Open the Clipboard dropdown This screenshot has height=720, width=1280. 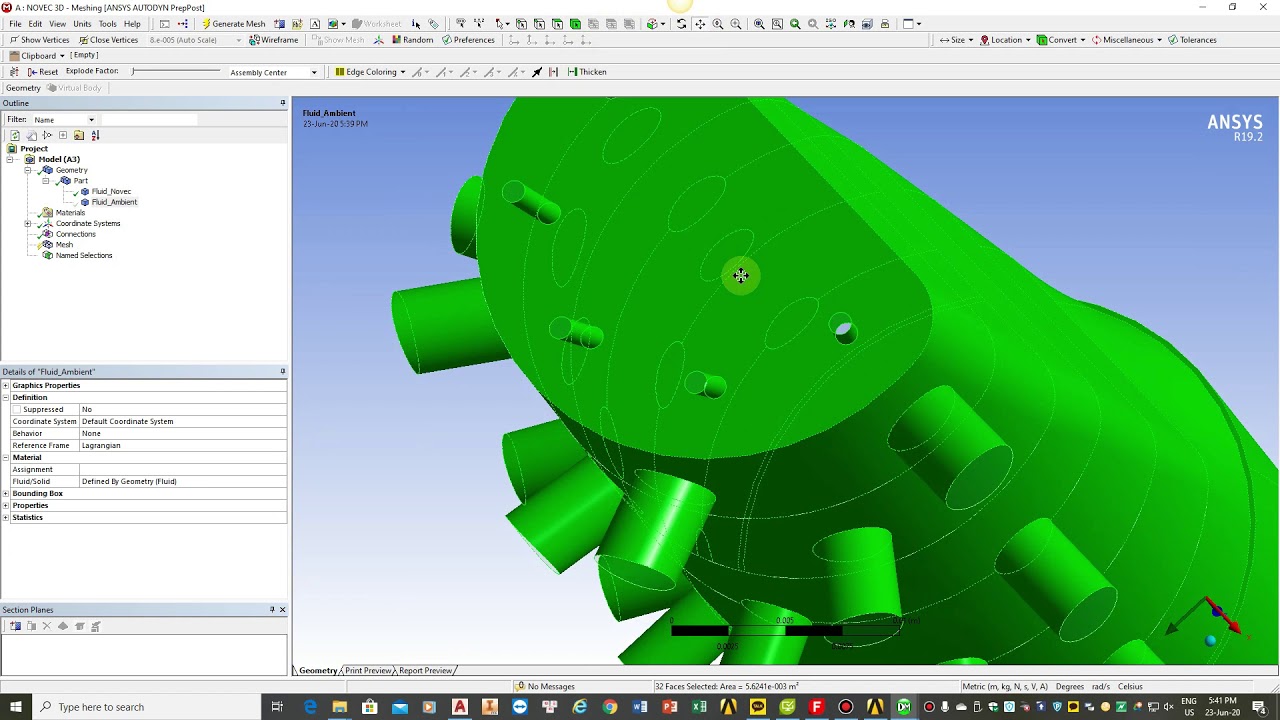[37, 56]
